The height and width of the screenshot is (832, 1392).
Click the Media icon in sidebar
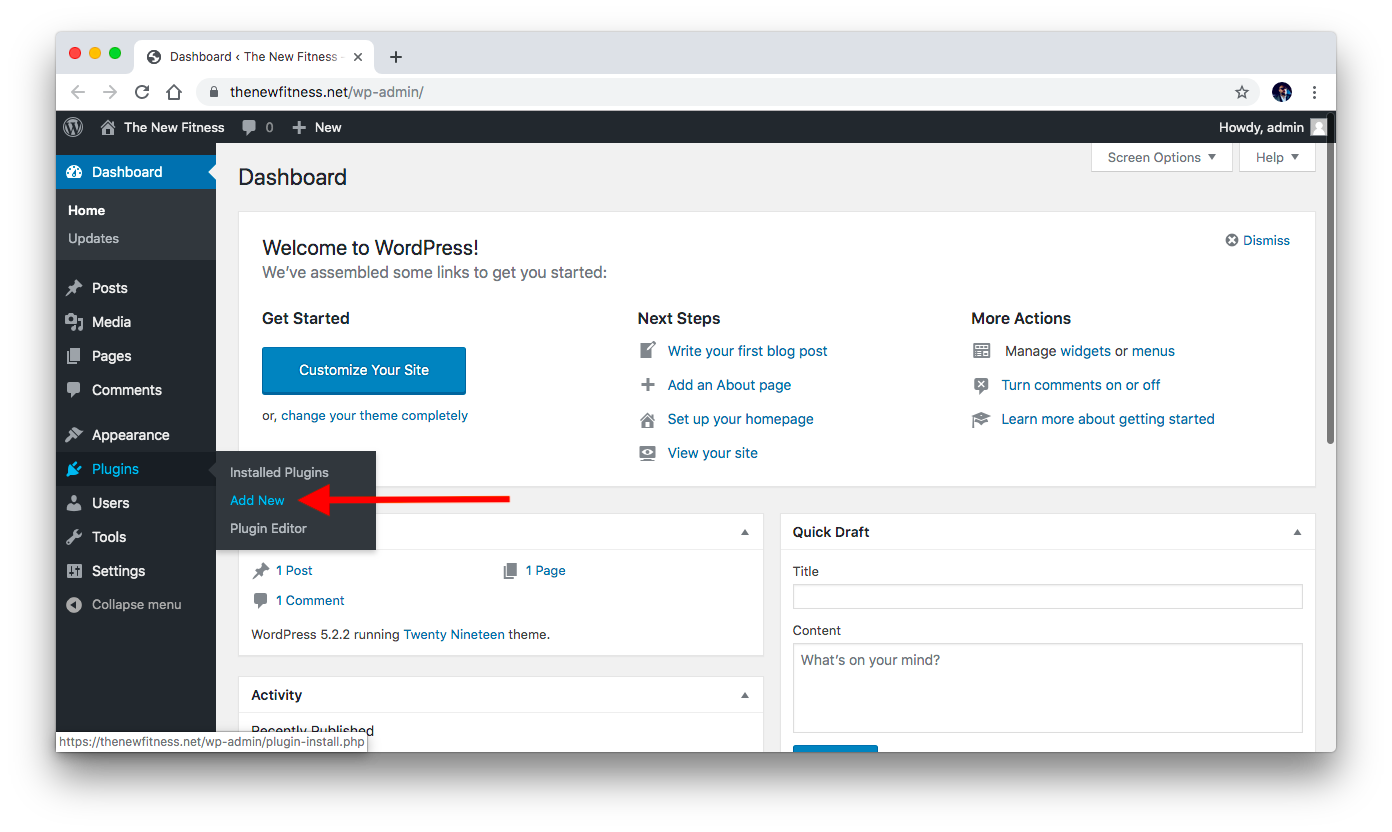(74, 322)
